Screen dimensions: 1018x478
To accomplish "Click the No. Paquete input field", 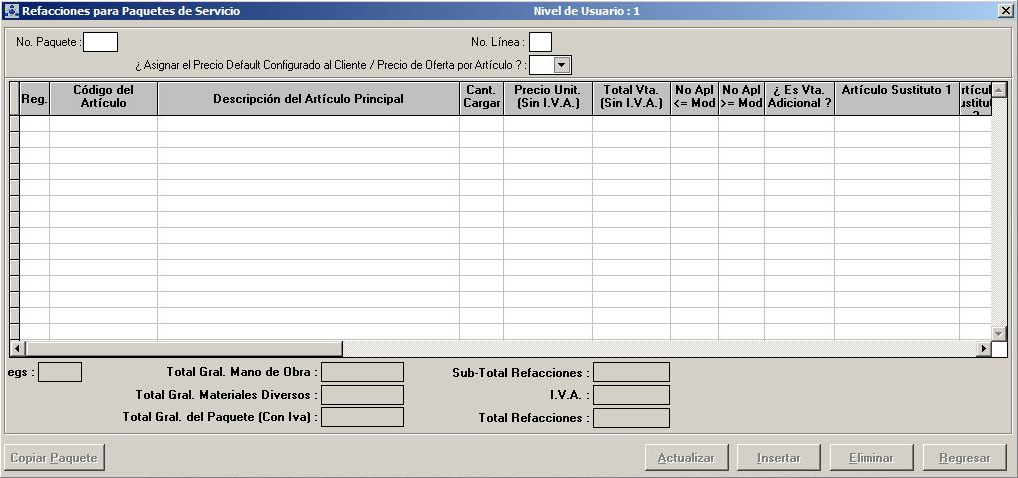I will click(100, 42).
